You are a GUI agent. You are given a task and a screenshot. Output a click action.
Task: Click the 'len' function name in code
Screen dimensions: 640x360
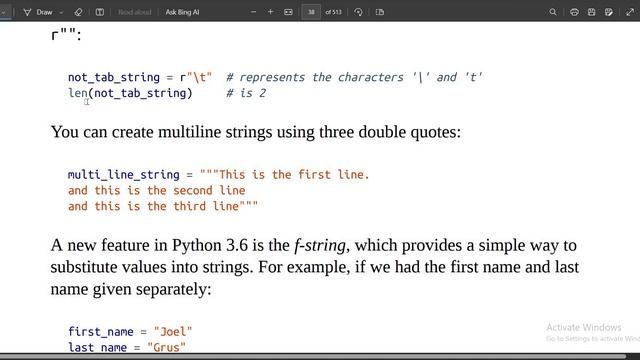pos(78,93)
